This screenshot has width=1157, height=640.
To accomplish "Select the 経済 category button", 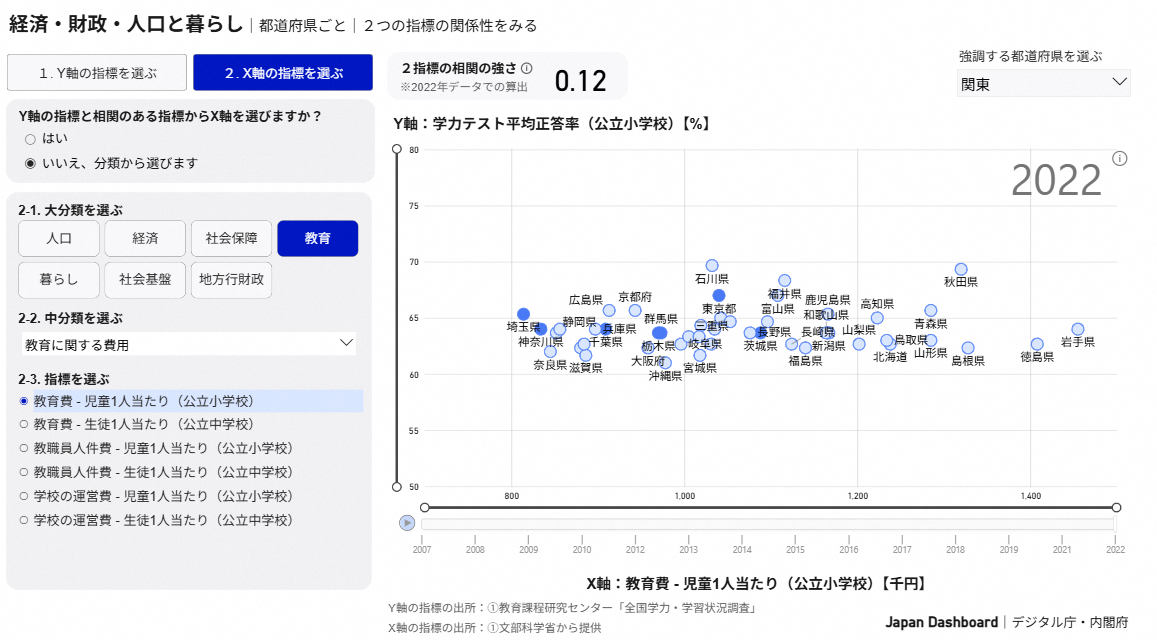I will pyautogui.click(x=144, y=238).
